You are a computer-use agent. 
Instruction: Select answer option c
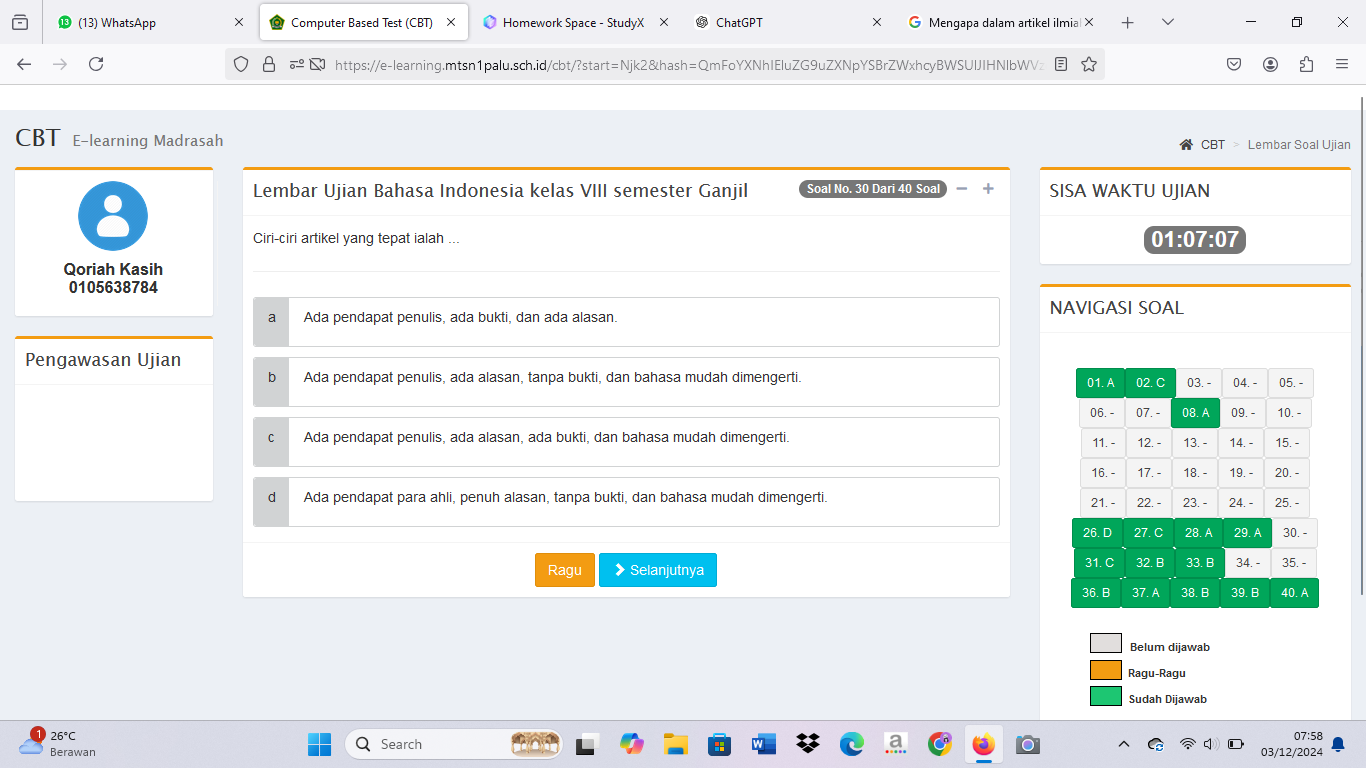click(x=626, y=442)
